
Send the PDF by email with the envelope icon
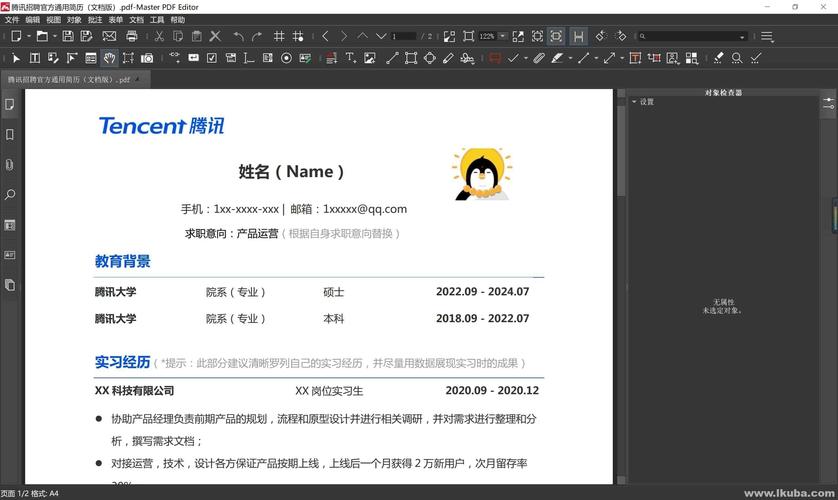tap(109, 36)
